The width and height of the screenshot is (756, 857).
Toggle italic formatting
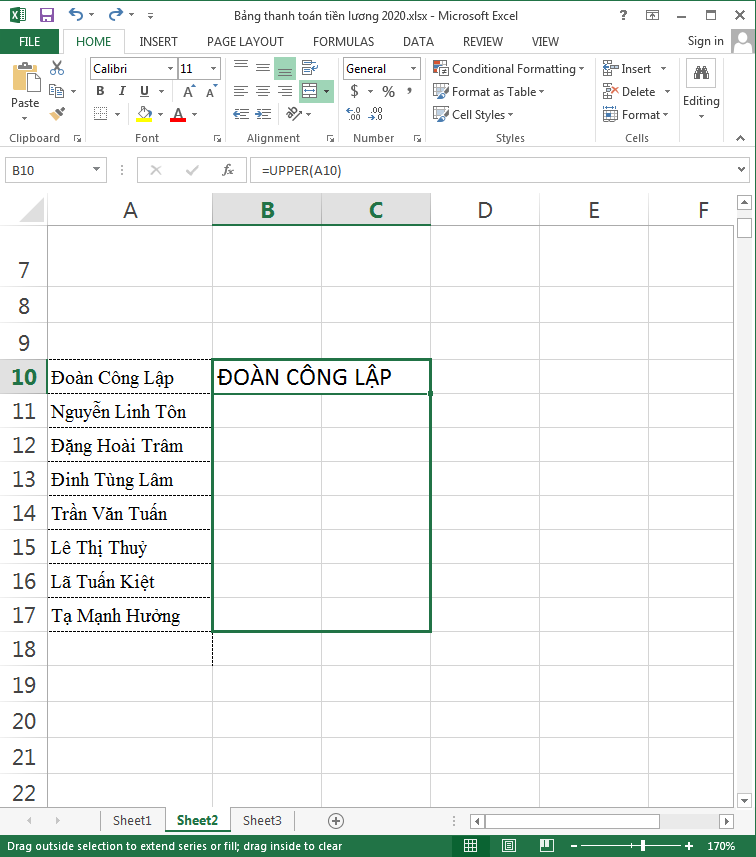click(x=120, y=92)
